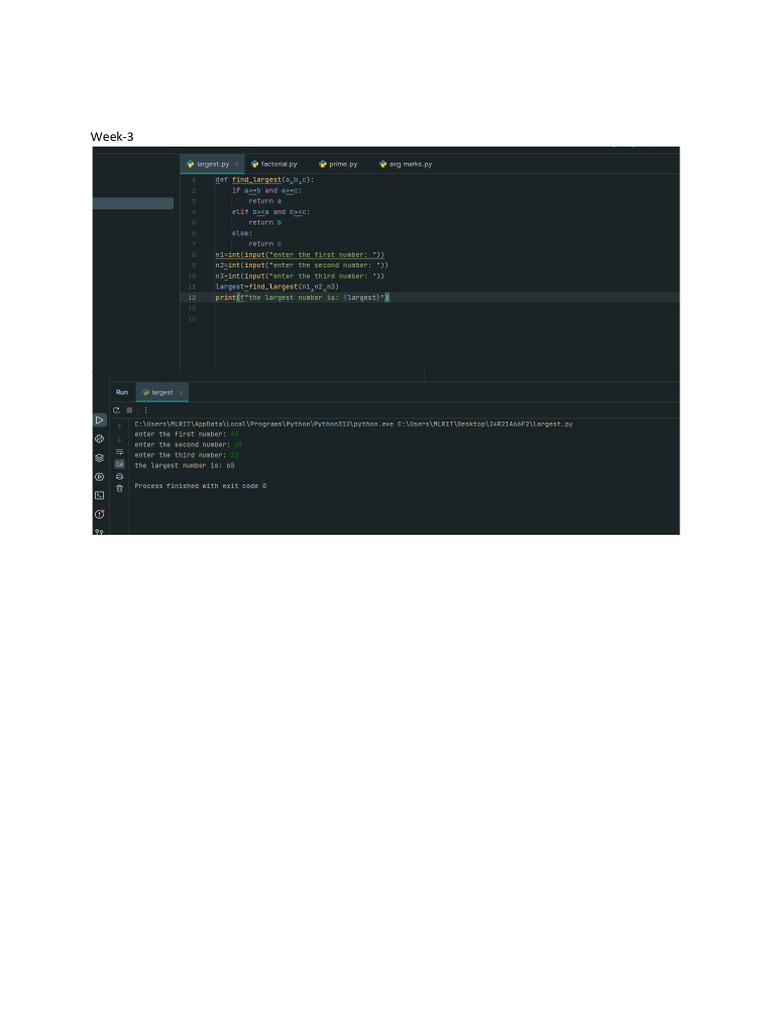
Task: Switch to the factorial.py tab
Action: tap(274, 164)
